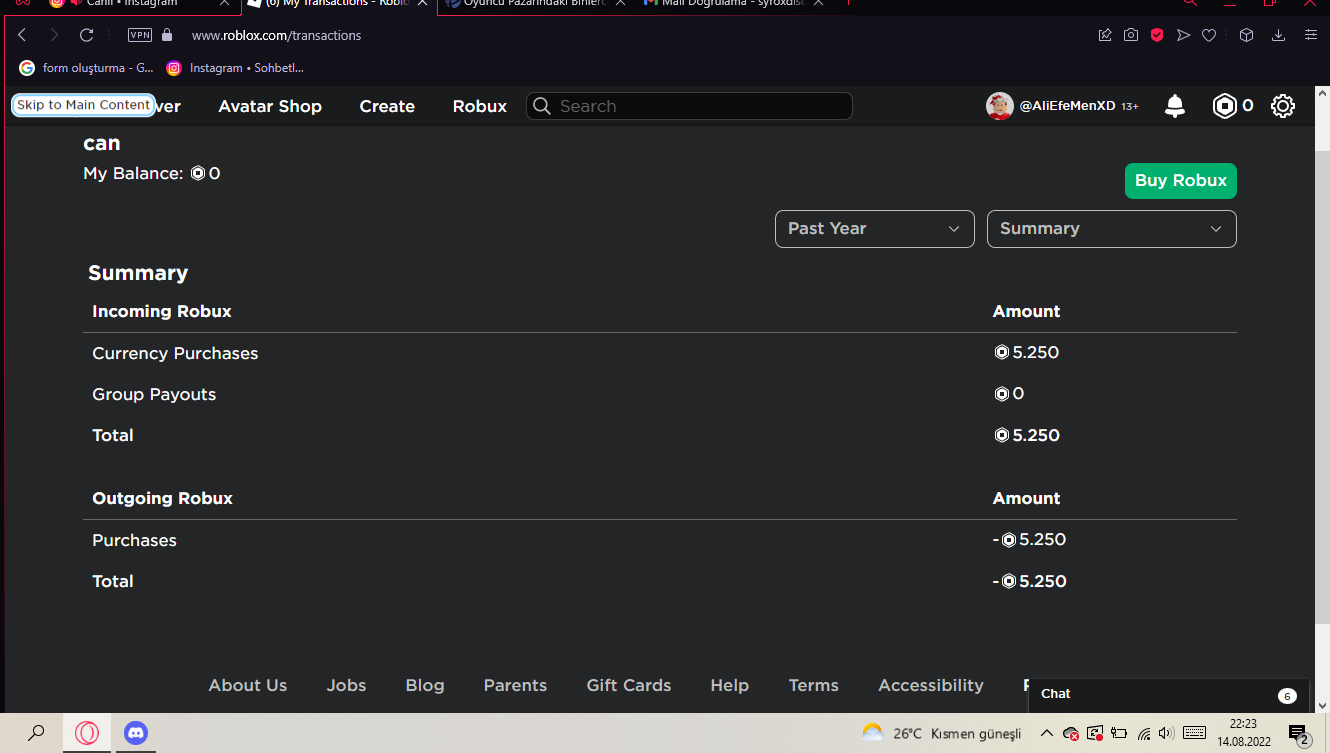
Task: Open the Instagram Sohbetler bookmark
Action: click(x=236, y=68)
